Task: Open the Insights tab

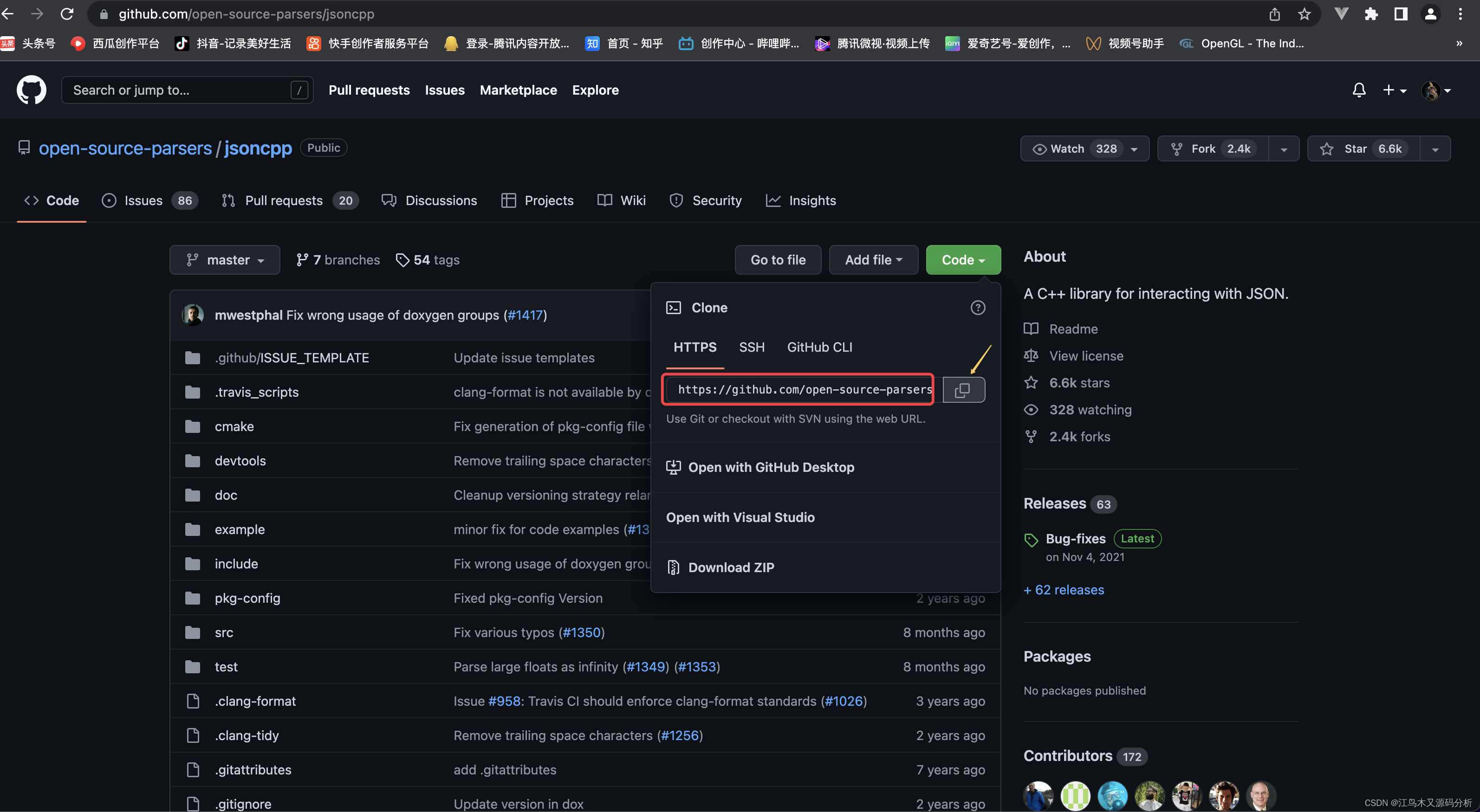Action: click(x=801, y=200)
